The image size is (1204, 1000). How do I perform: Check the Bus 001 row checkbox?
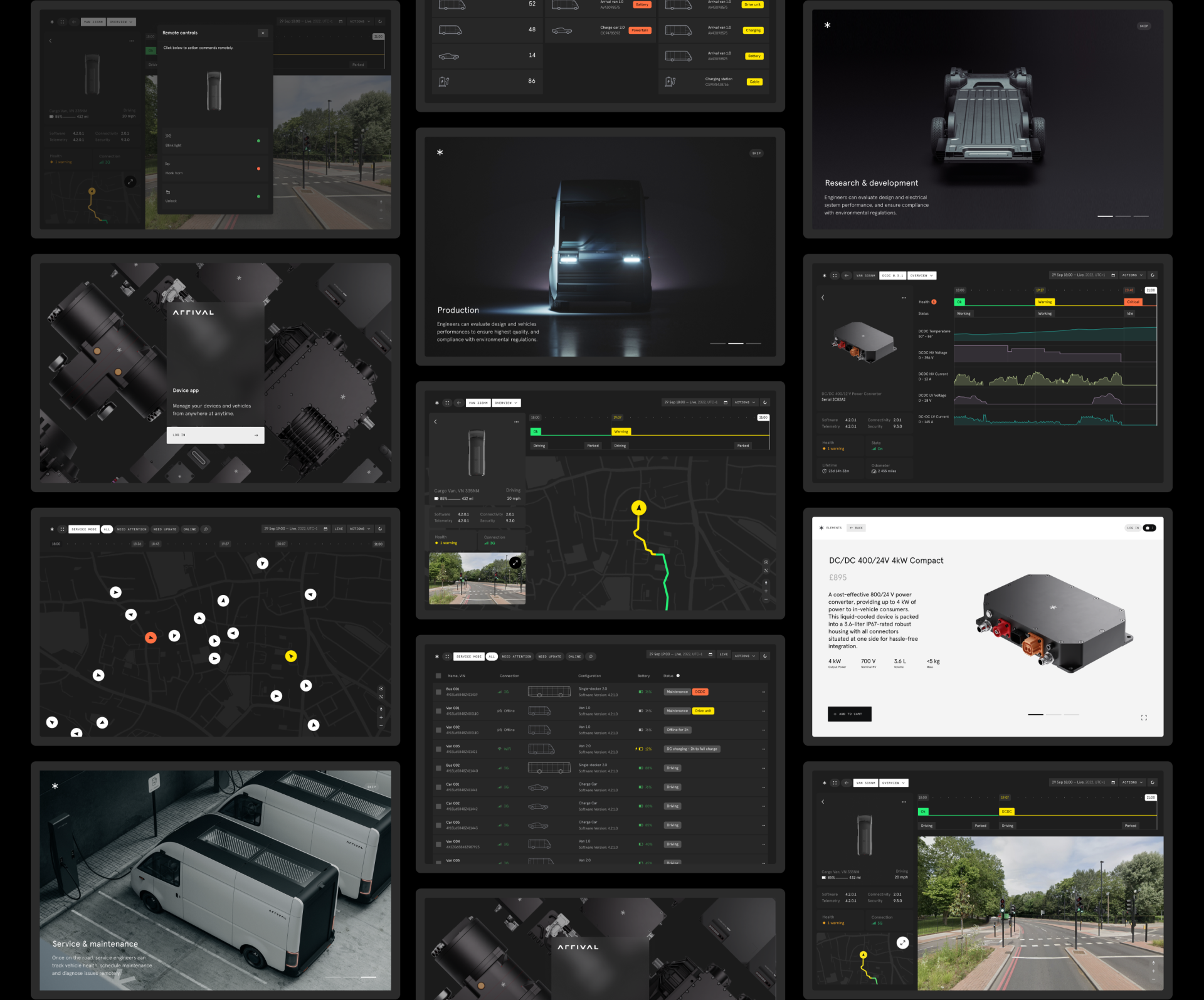click(x=438, y=692)
